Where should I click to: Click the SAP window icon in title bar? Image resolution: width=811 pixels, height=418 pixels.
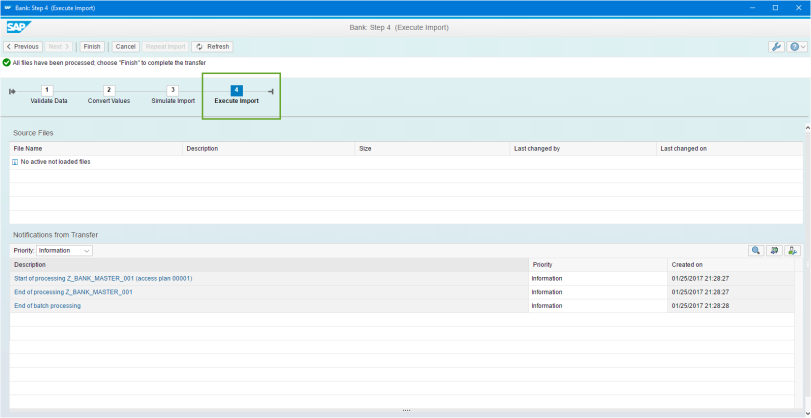click(x=7, y=8)
